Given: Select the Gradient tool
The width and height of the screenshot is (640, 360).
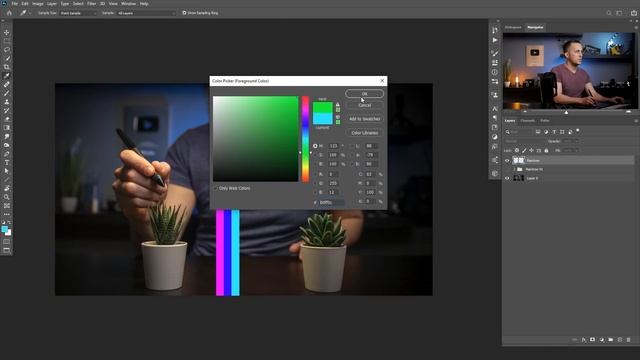Looking at the screenshot, I should 7,128.
